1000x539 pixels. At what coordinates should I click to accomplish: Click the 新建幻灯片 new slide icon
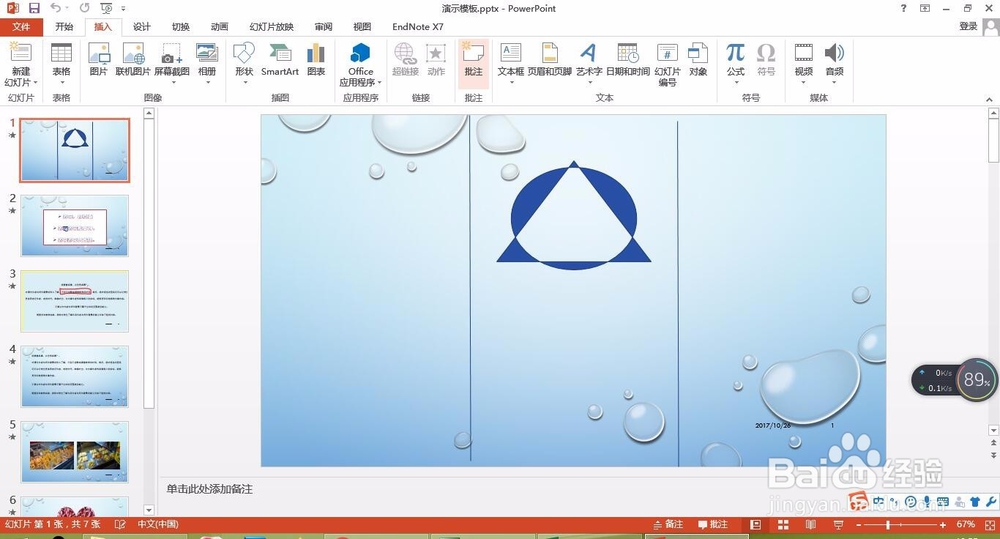click(20, 53)
